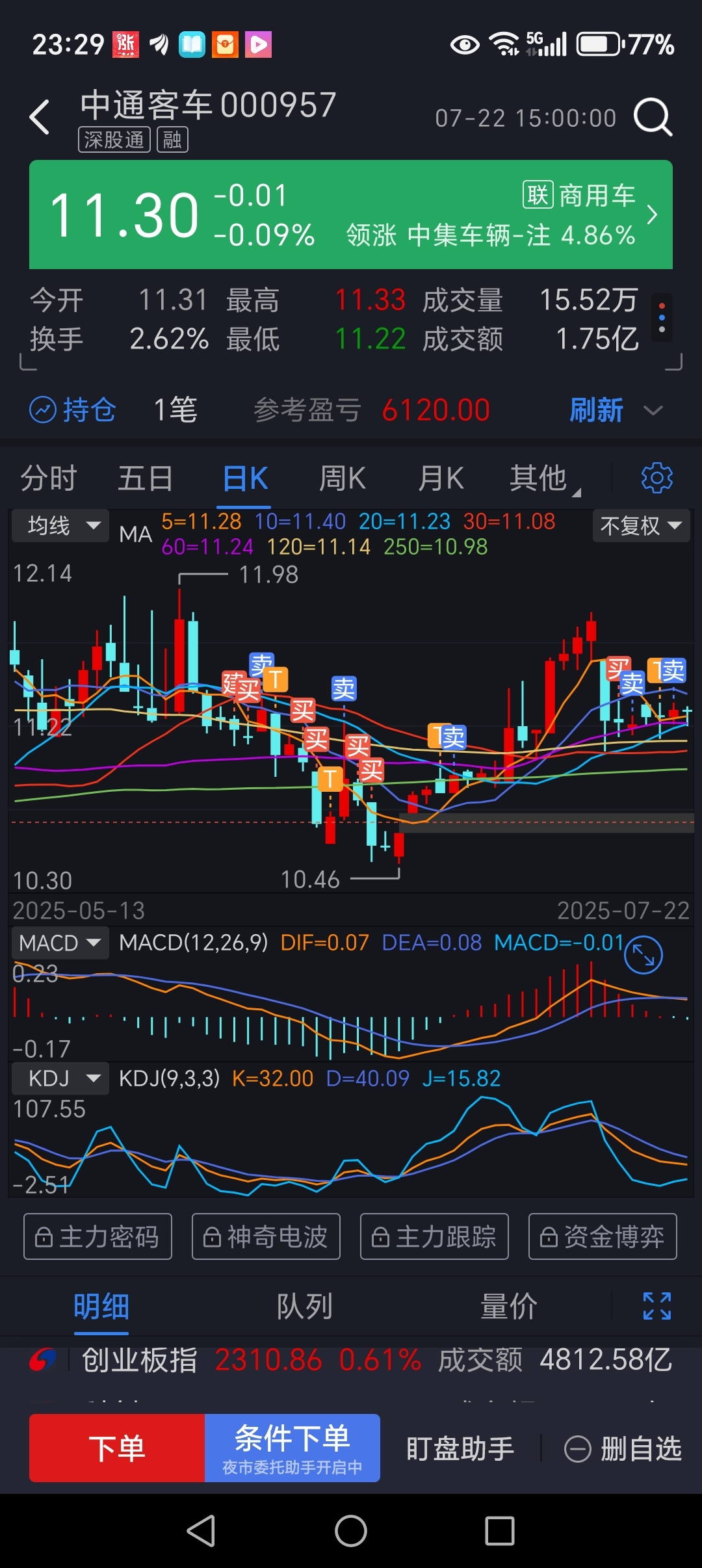Image resolution: width=702 pixels, height=1568 pixels.
Task: Open the locked 神奇电波 indicator
Action: click(x=266, y=1236)
